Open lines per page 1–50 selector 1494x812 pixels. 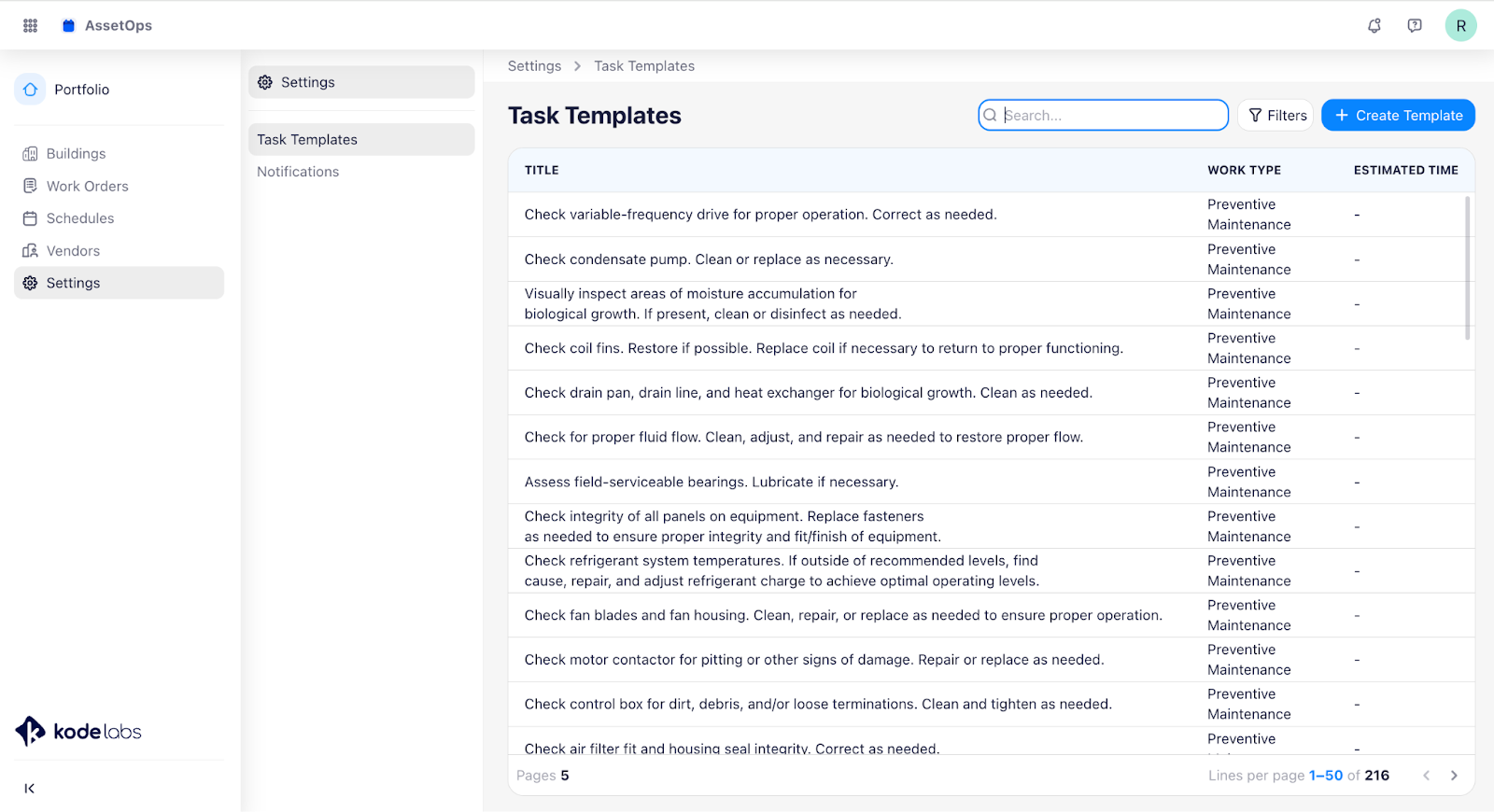click(x=1325, y=776)
